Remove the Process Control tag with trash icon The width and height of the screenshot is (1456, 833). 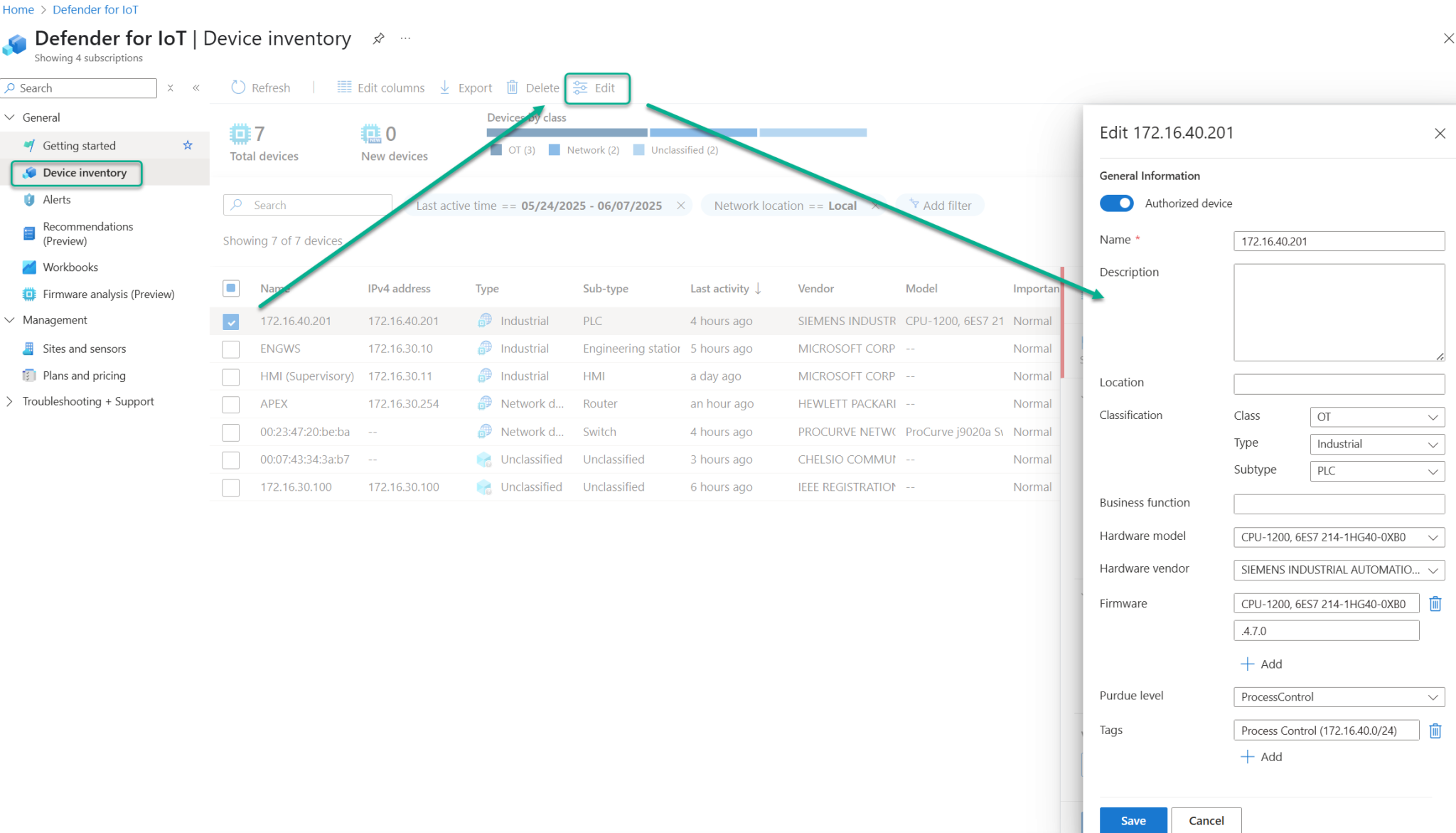[x=1435, y=731]
